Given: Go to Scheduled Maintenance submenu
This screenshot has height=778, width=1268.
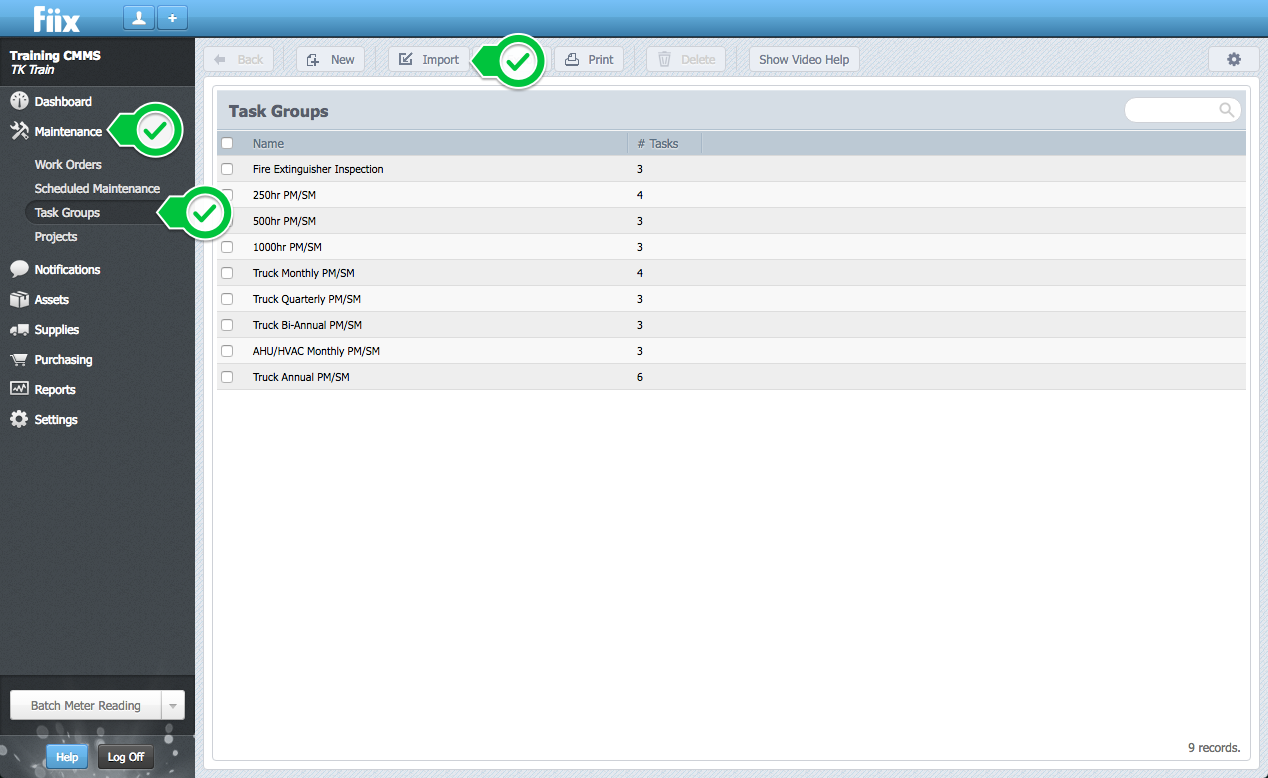Looking at the screenshot, I should tap(97, 188).
